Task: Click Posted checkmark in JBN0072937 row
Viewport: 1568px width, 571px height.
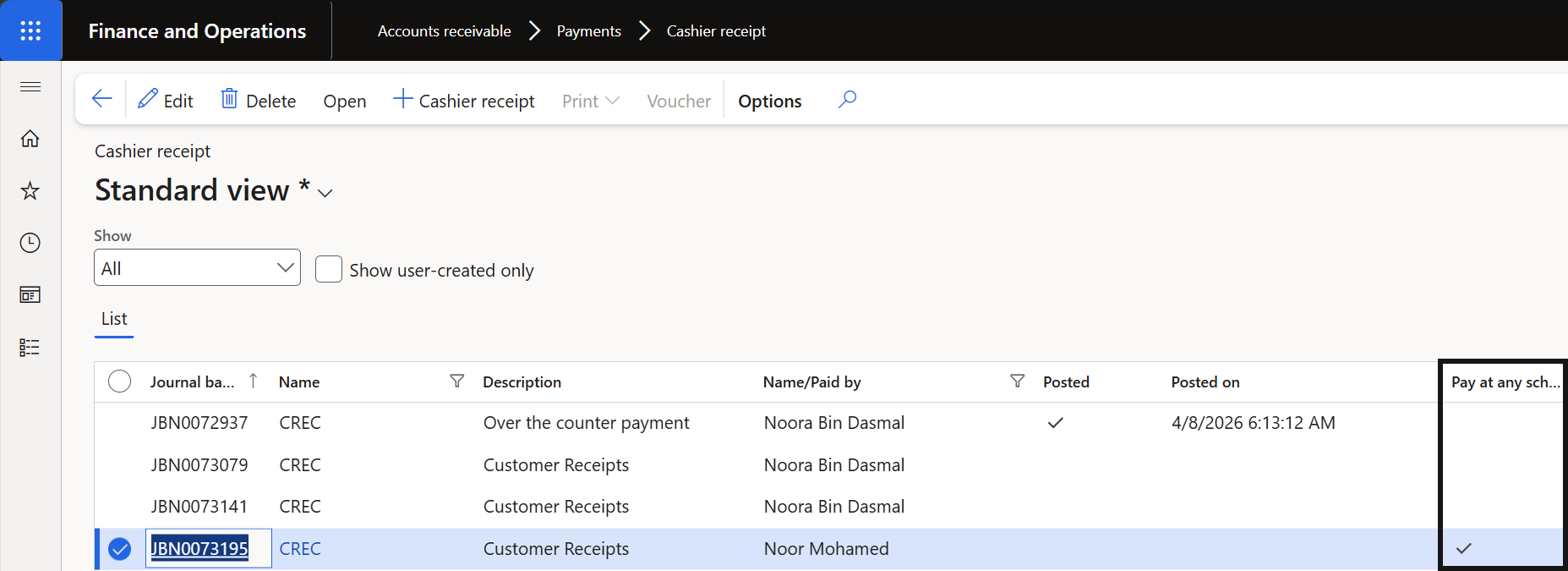Action: tap(1055, 423)
